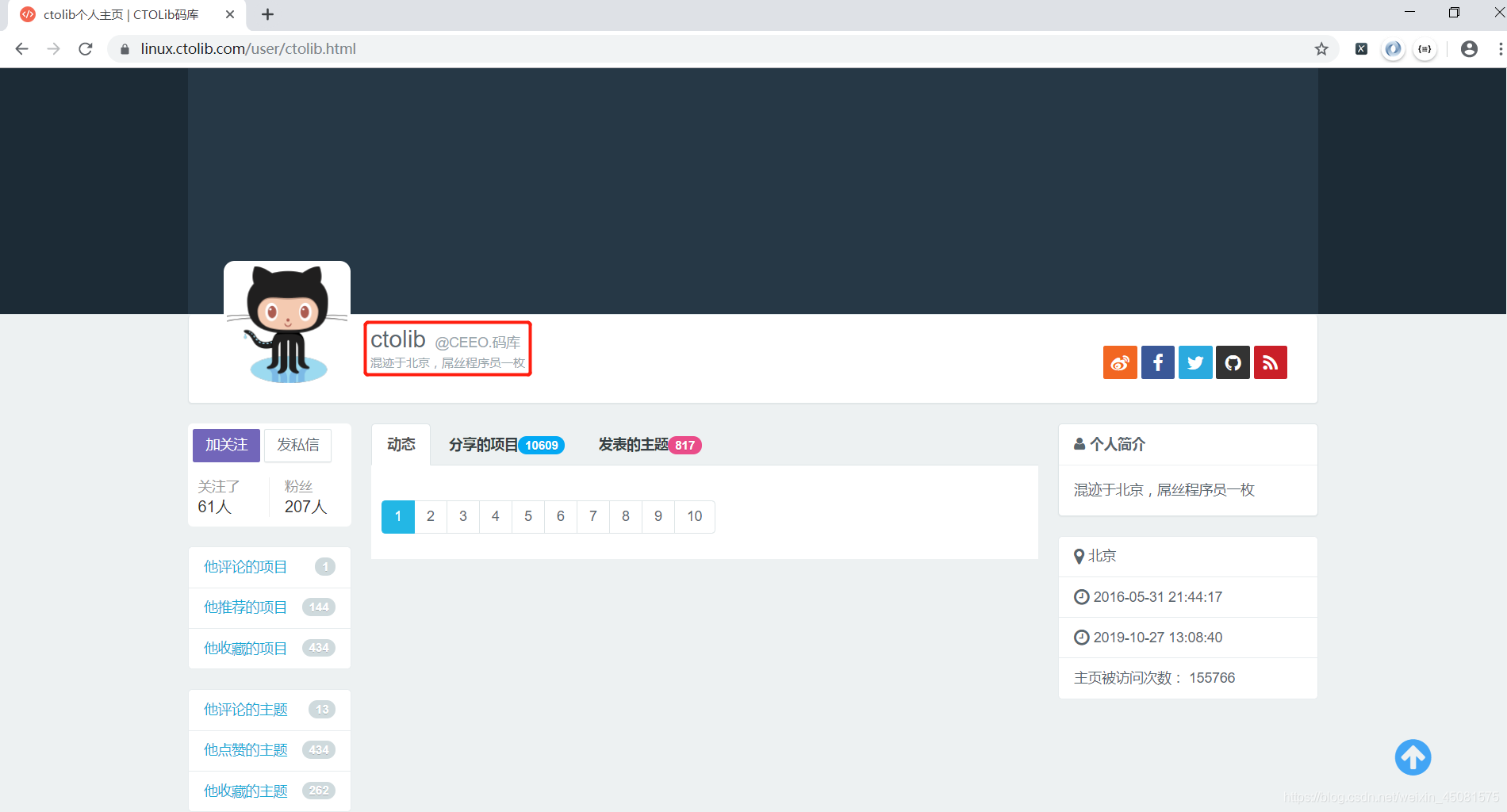Open 他评论的主题 list
This screenshot has height=812, width=1507.
coord(270,710)
